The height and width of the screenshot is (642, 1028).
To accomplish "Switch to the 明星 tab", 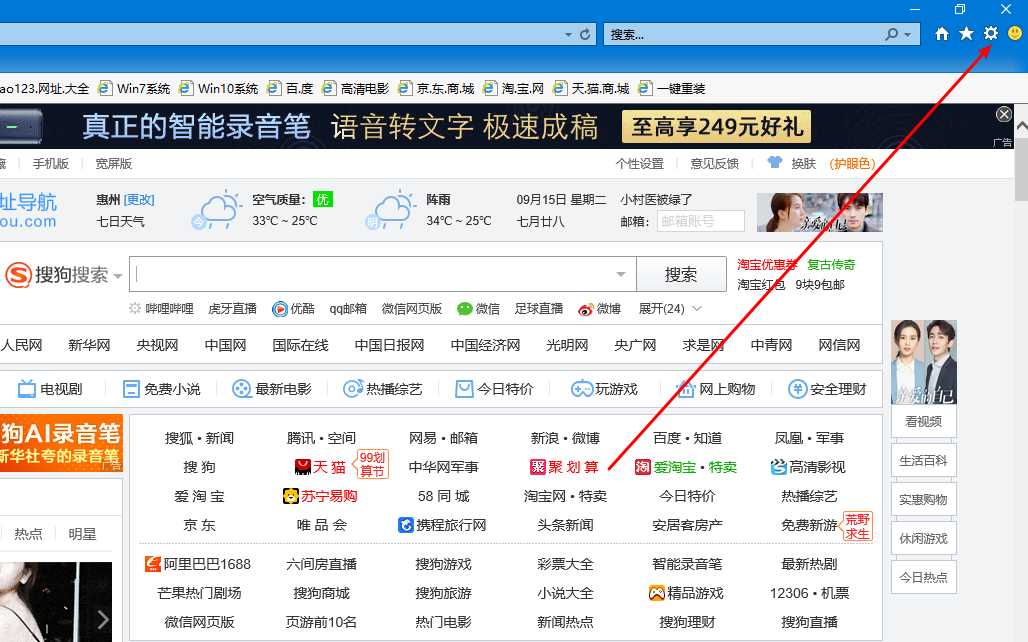I will click(83, 533).
